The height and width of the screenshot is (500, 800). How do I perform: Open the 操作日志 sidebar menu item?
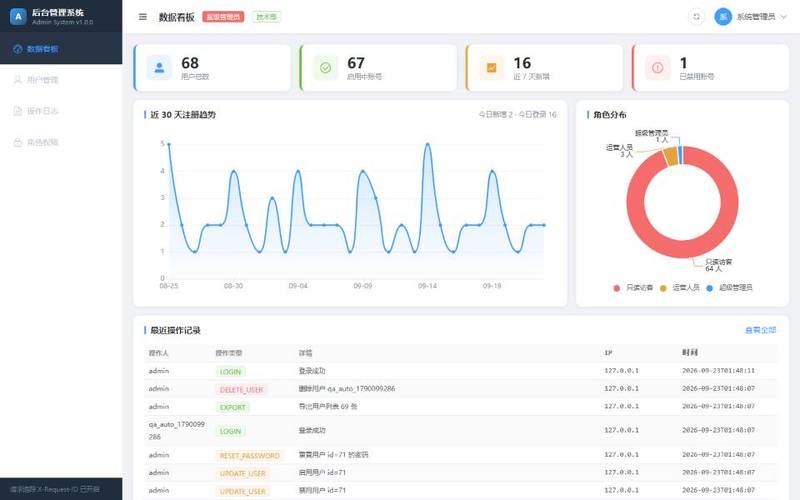point(61,111)
